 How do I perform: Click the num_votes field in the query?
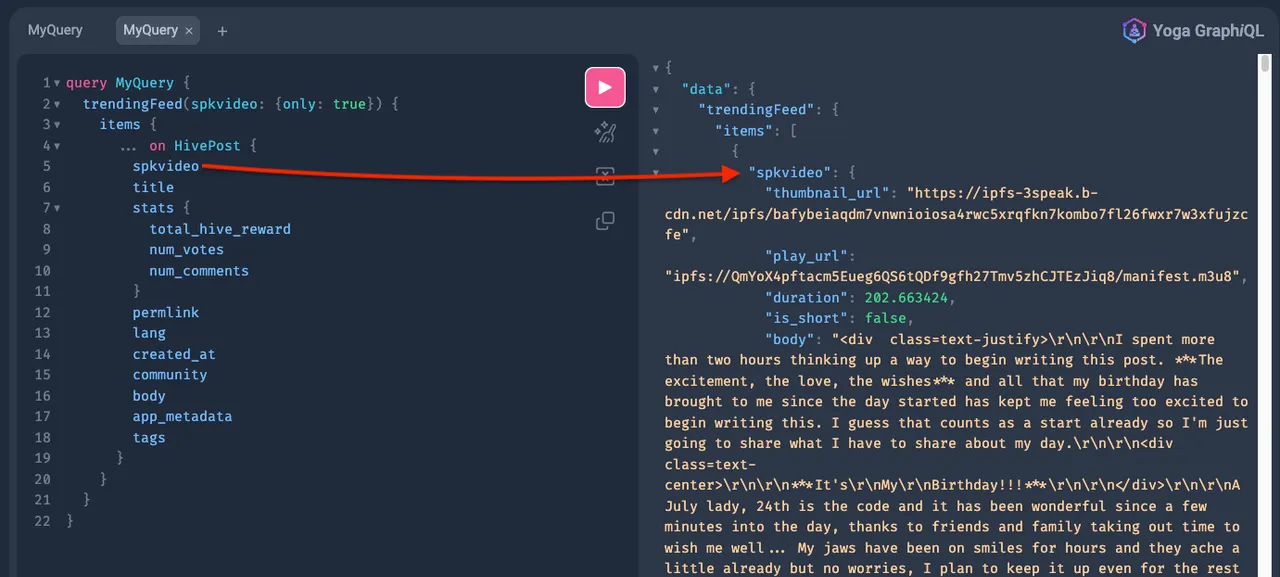(187, 250)
